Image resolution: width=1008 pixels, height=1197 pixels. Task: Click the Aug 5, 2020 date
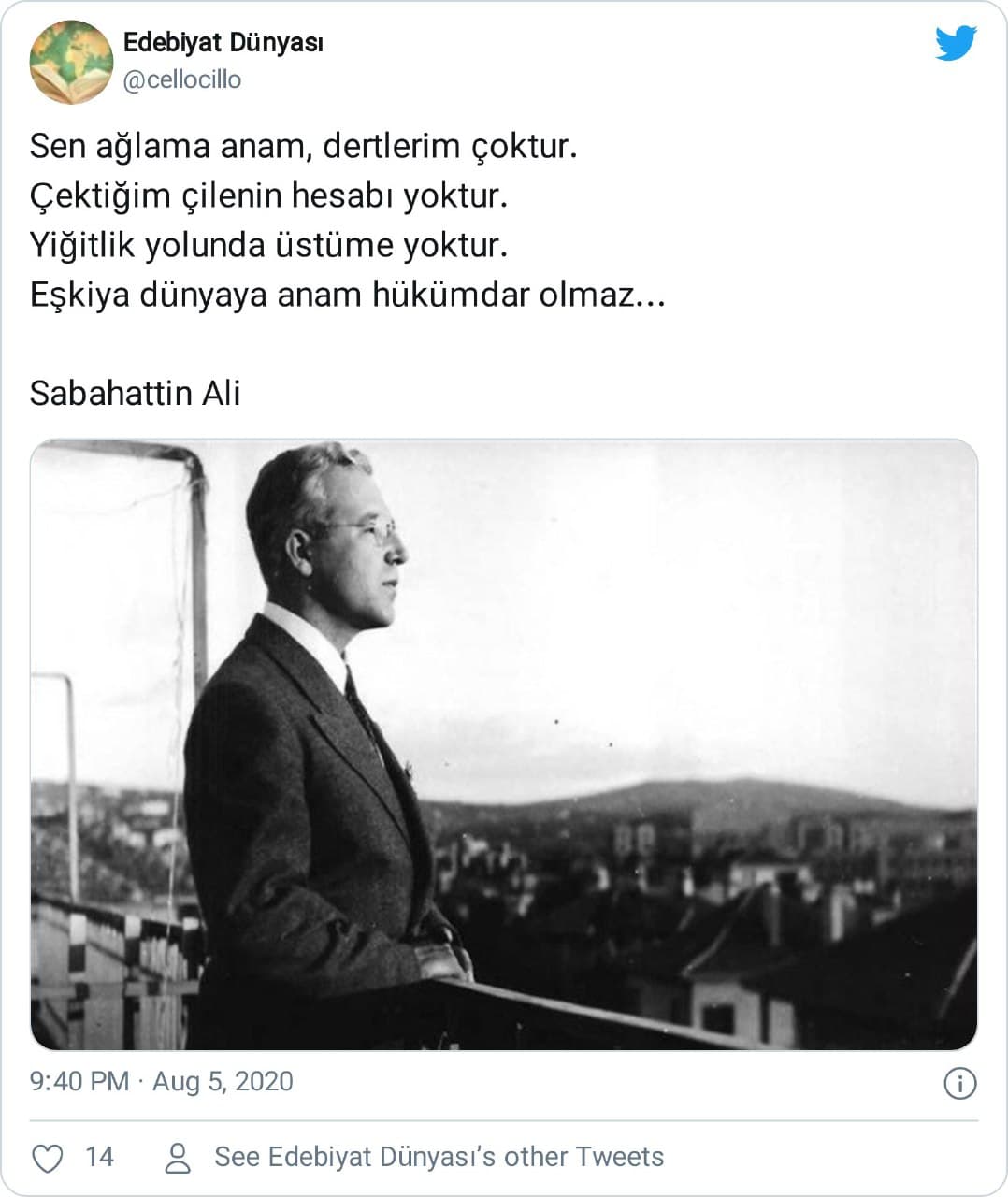tap(223, 1081)
